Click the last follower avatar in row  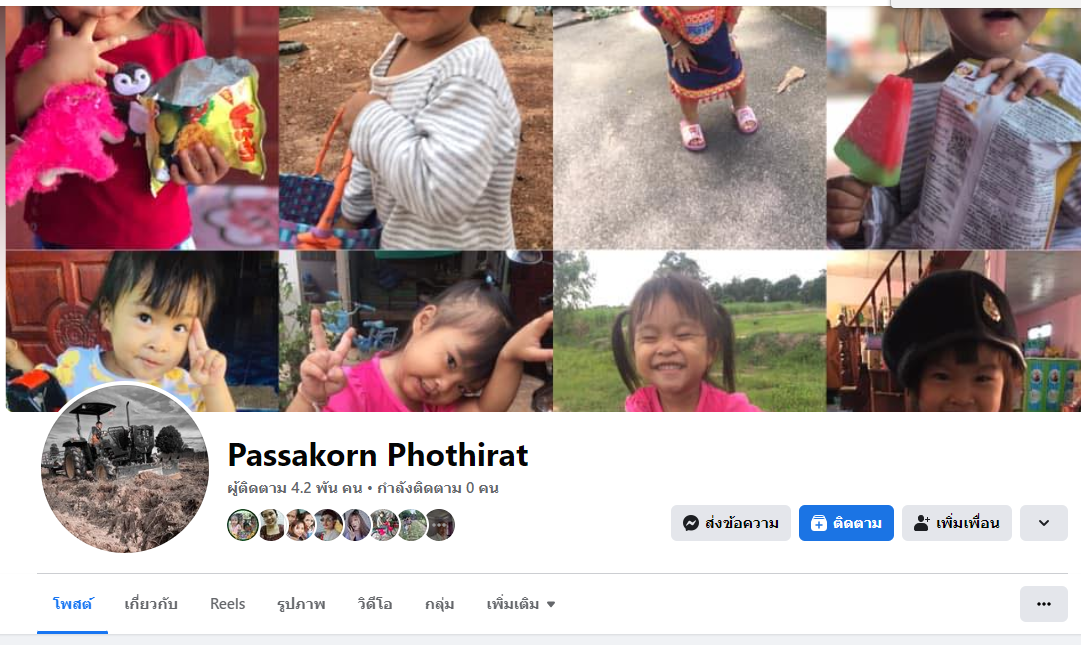tap(440, 525)
